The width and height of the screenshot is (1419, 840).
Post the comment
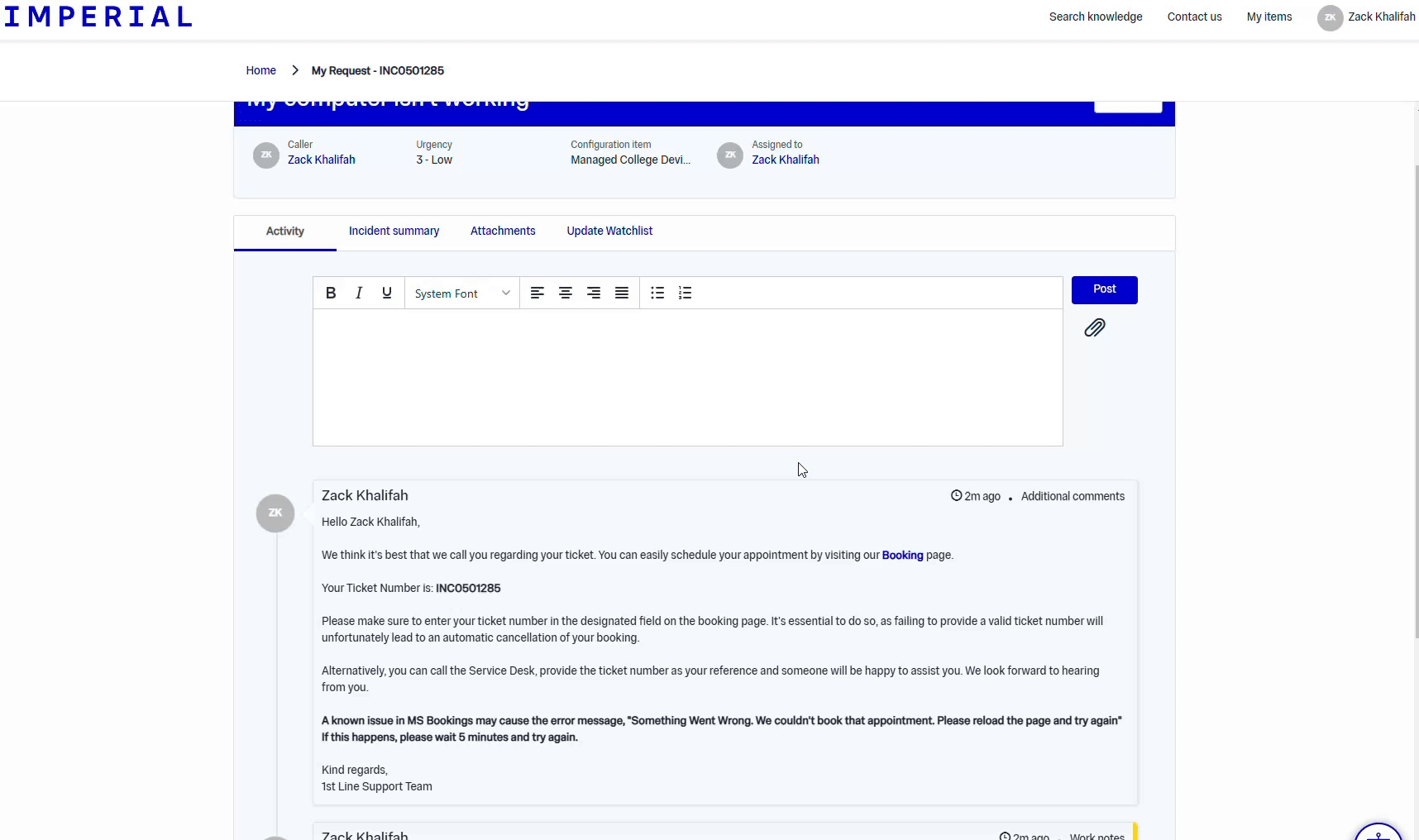[1104, 289]
